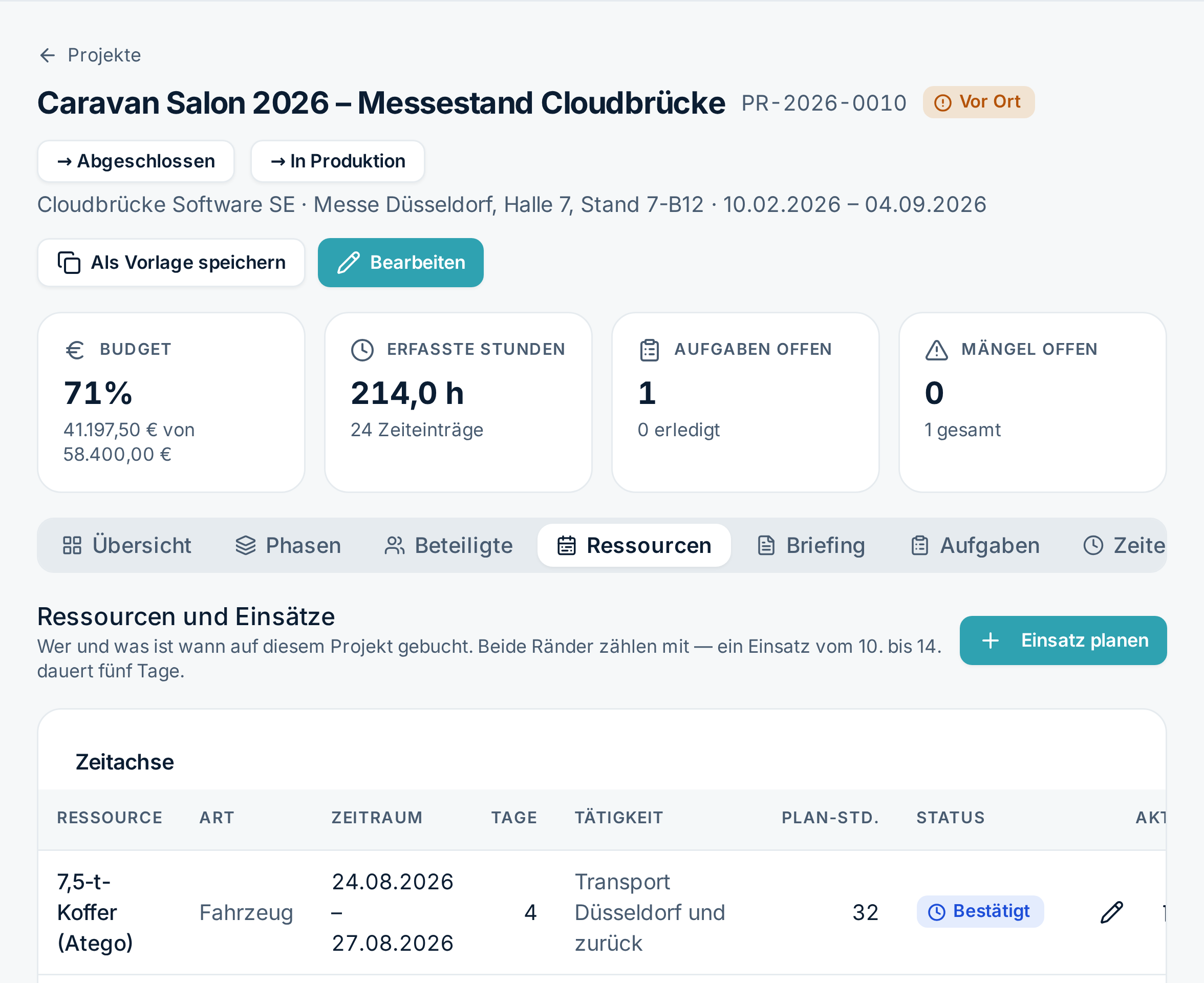Click the Zeitraum column header
The image size is (1204, 983).
[x=377, y=818]
